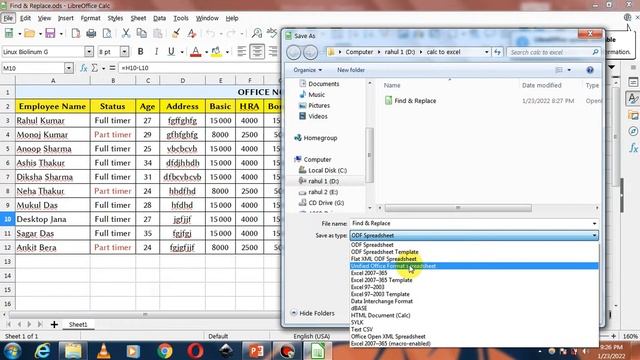Click the equals Formula icon
This screenshot has height=360, width=640.
(x=112, y=68)
